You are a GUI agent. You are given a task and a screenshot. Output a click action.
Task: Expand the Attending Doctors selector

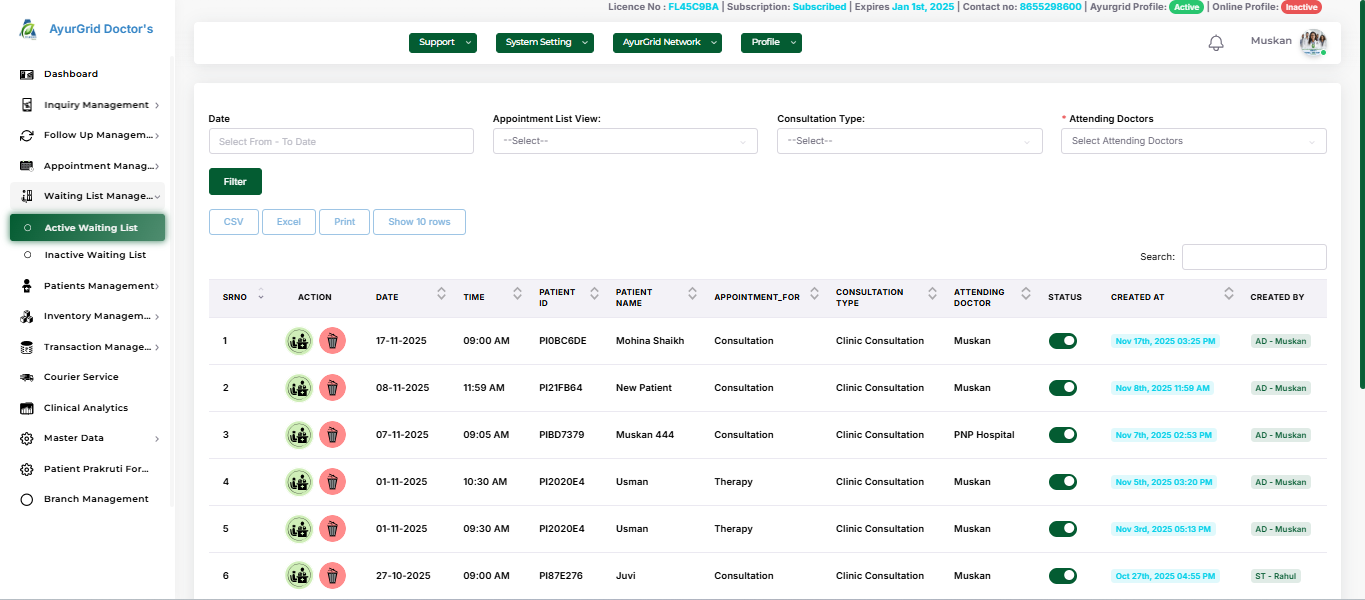(1193, 141)
